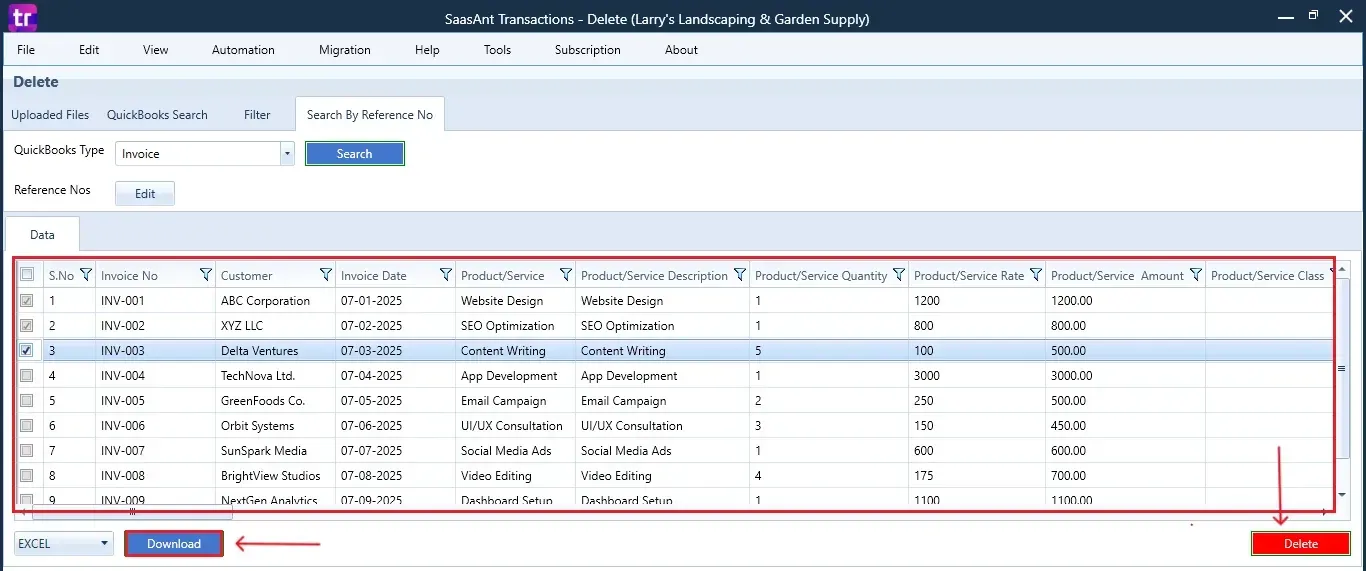Filter the Product/Service Amount column
Image resolution: width=1366 pixels, height=571 pixels.
tap(1195, 275)
